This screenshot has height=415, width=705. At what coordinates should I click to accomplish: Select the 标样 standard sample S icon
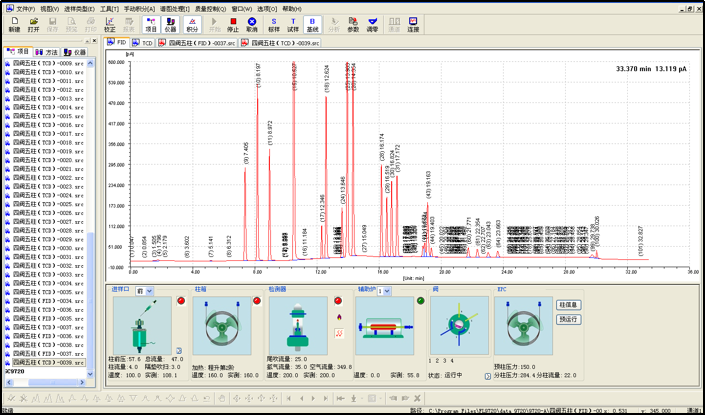pyautogui.click(x=274, y=25)
